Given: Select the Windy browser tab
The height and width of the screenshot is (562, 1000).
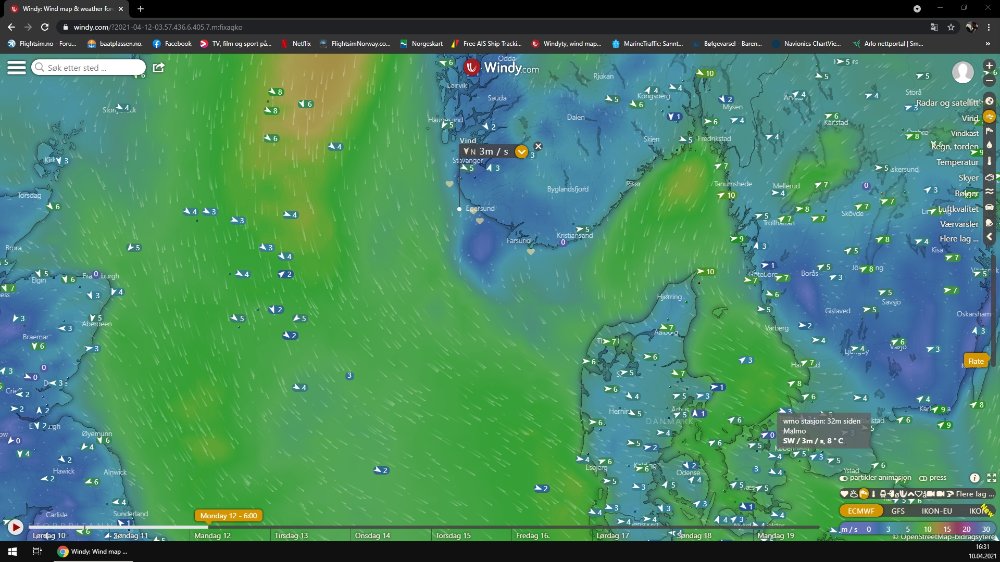Looking at the screenshot, I should (x=64, y=9).
